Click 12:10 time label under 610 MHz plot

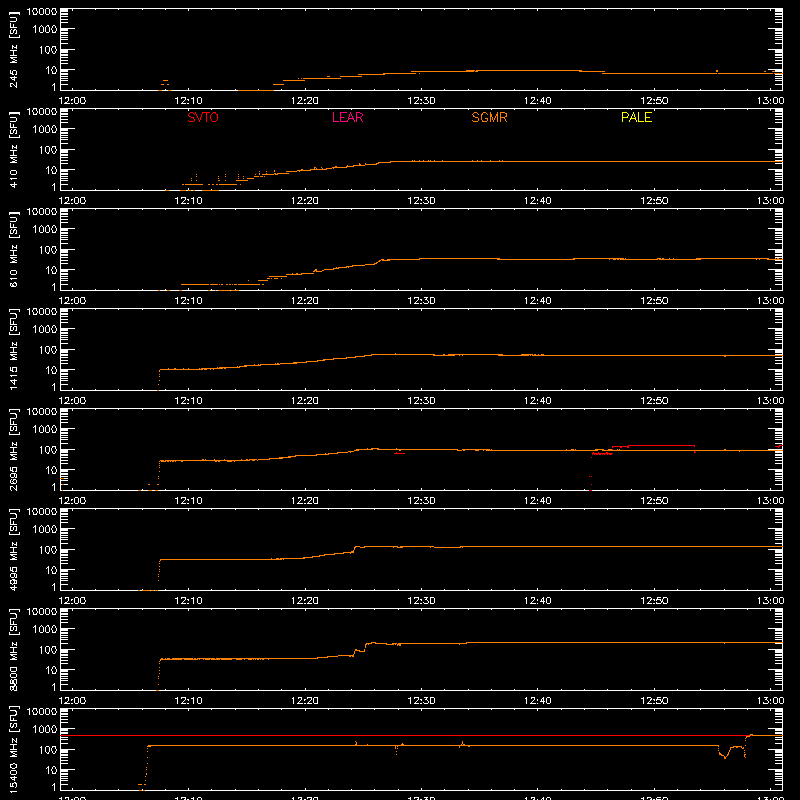188,301
